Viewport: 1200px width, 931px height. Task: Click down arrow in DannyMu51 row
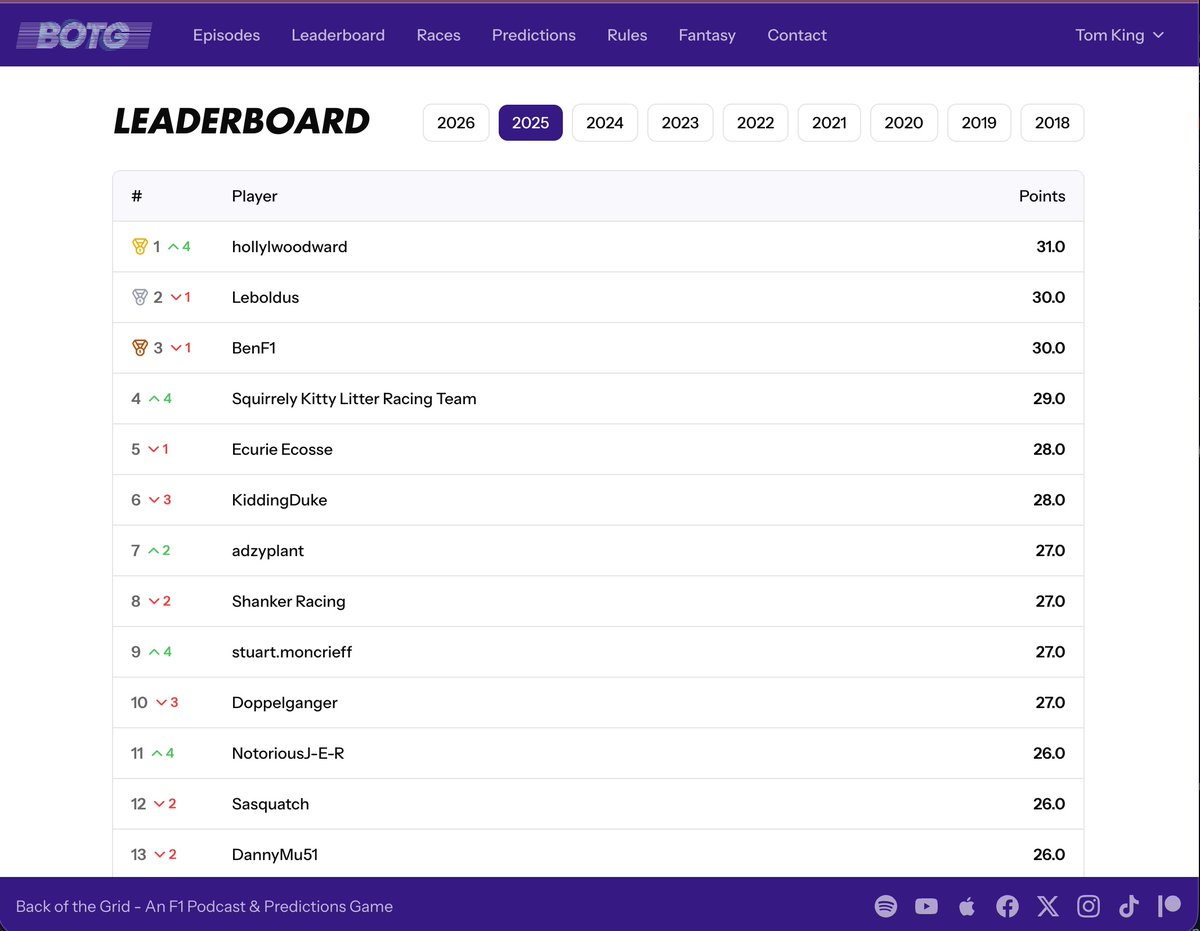[x=159, y=854]
